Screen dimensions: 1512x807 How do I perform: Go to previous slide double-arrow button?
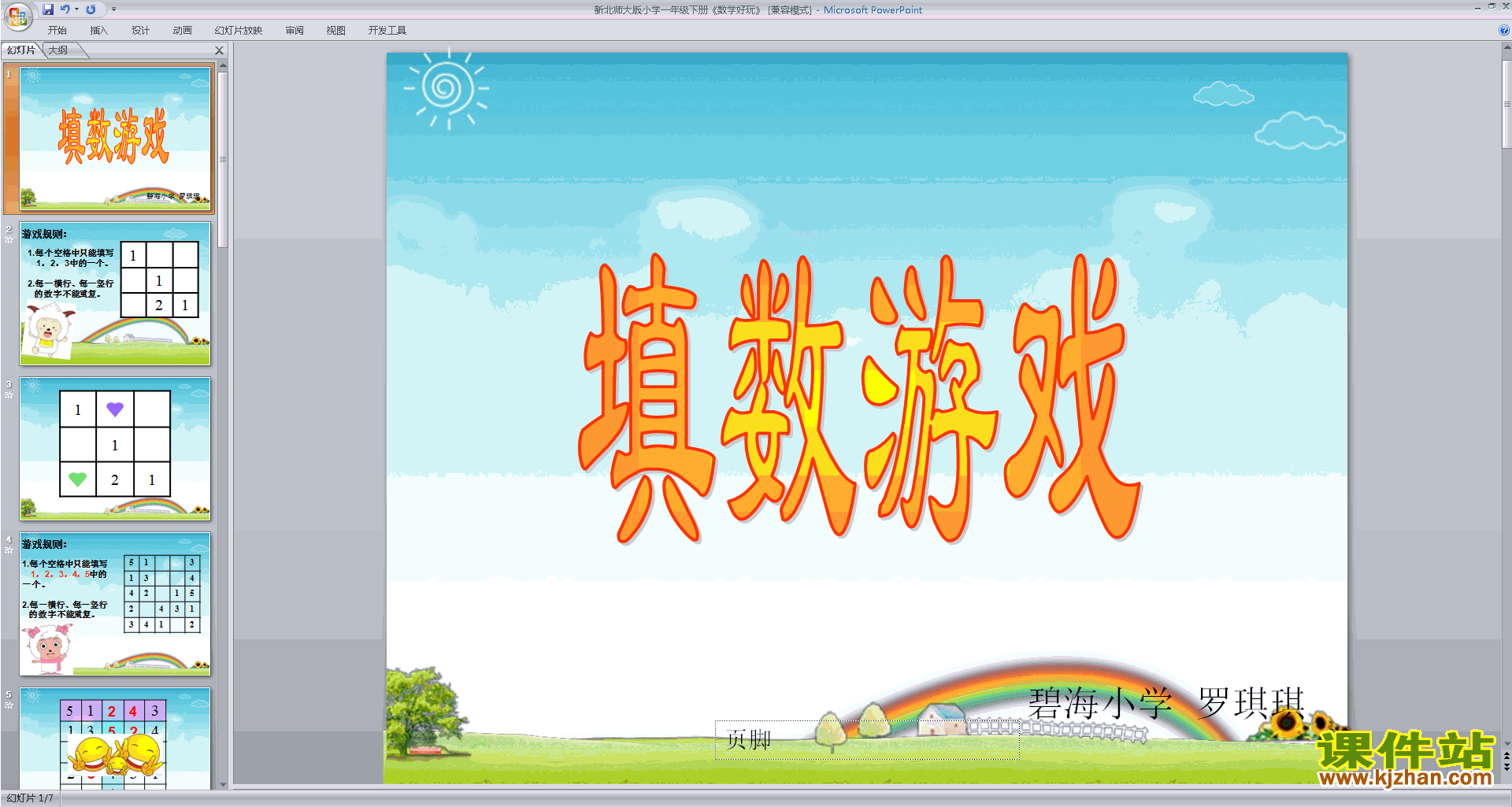pos(1506,756)
